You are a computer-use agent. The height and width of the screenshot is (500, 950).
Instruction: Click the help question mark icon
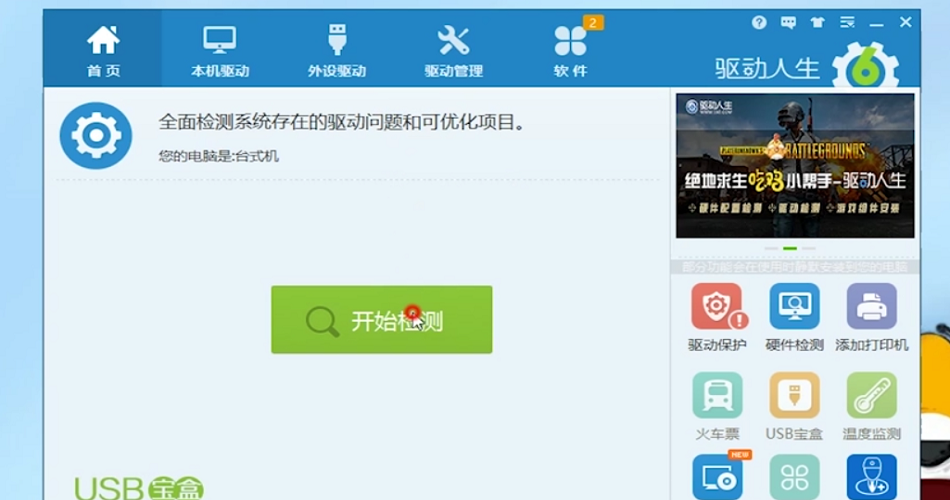tap(759, 22)
